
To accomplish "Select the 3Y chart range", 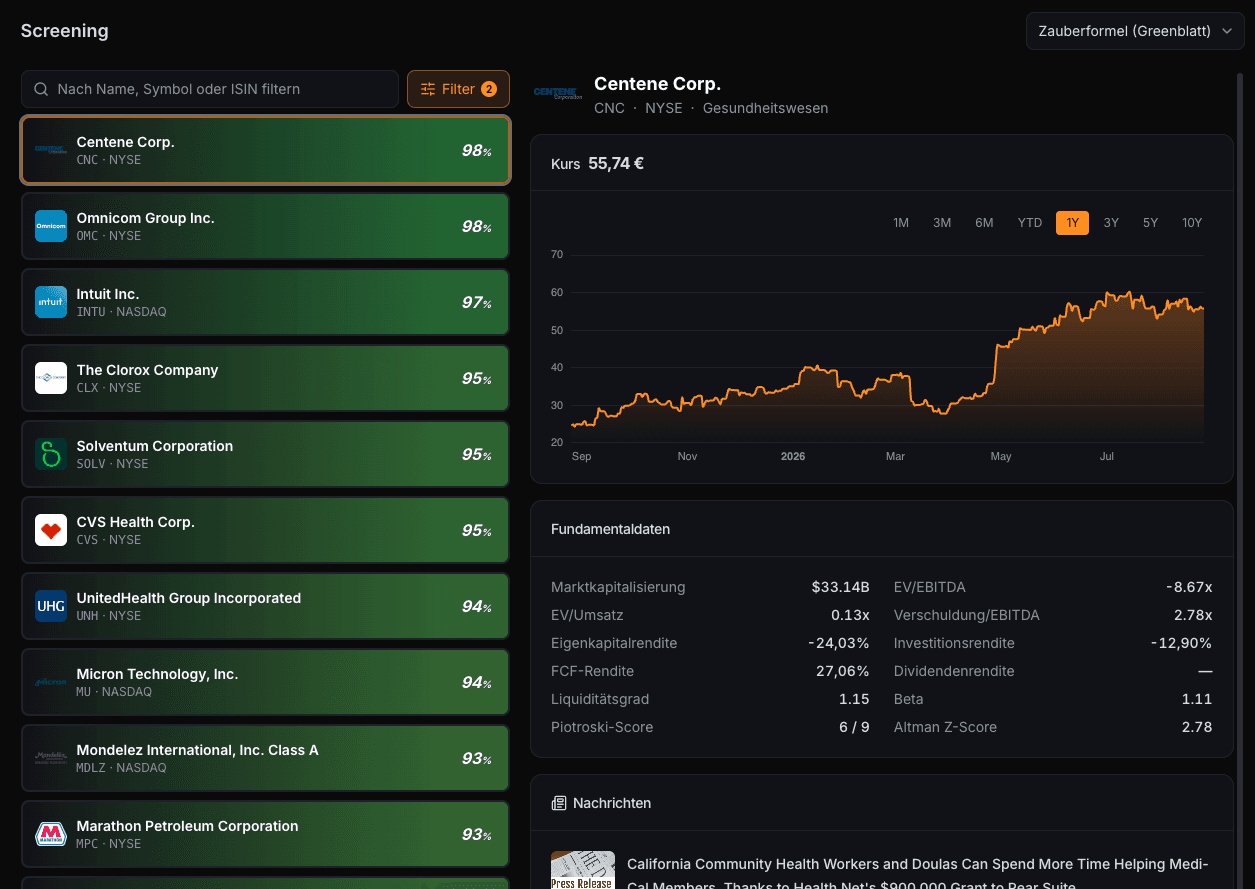I will pyautogui.click(x=1111, y=223).
